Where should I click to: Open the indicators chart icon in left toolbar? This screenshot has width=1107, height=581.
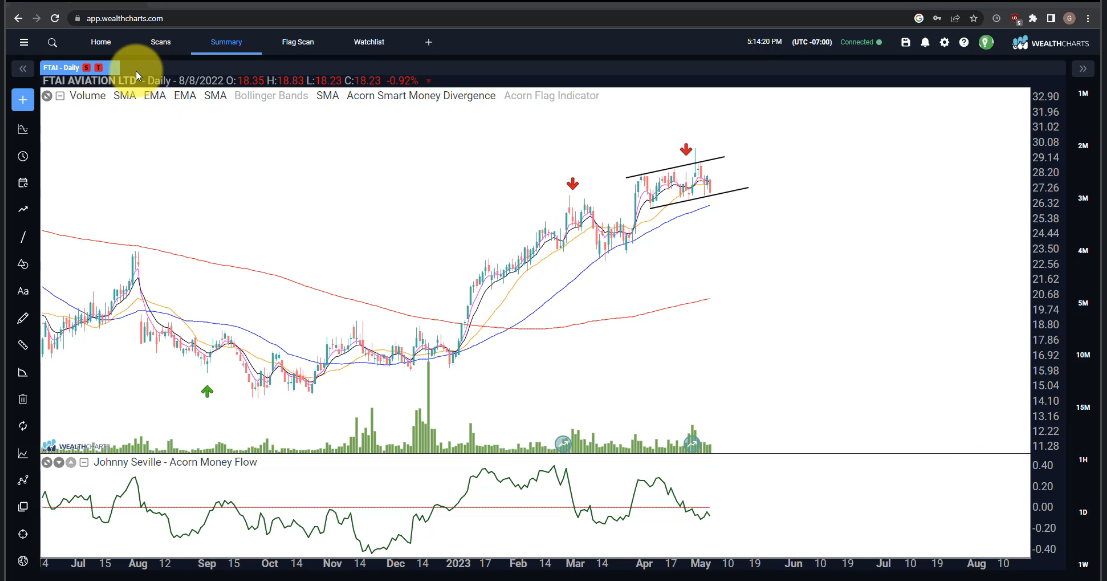23,129
